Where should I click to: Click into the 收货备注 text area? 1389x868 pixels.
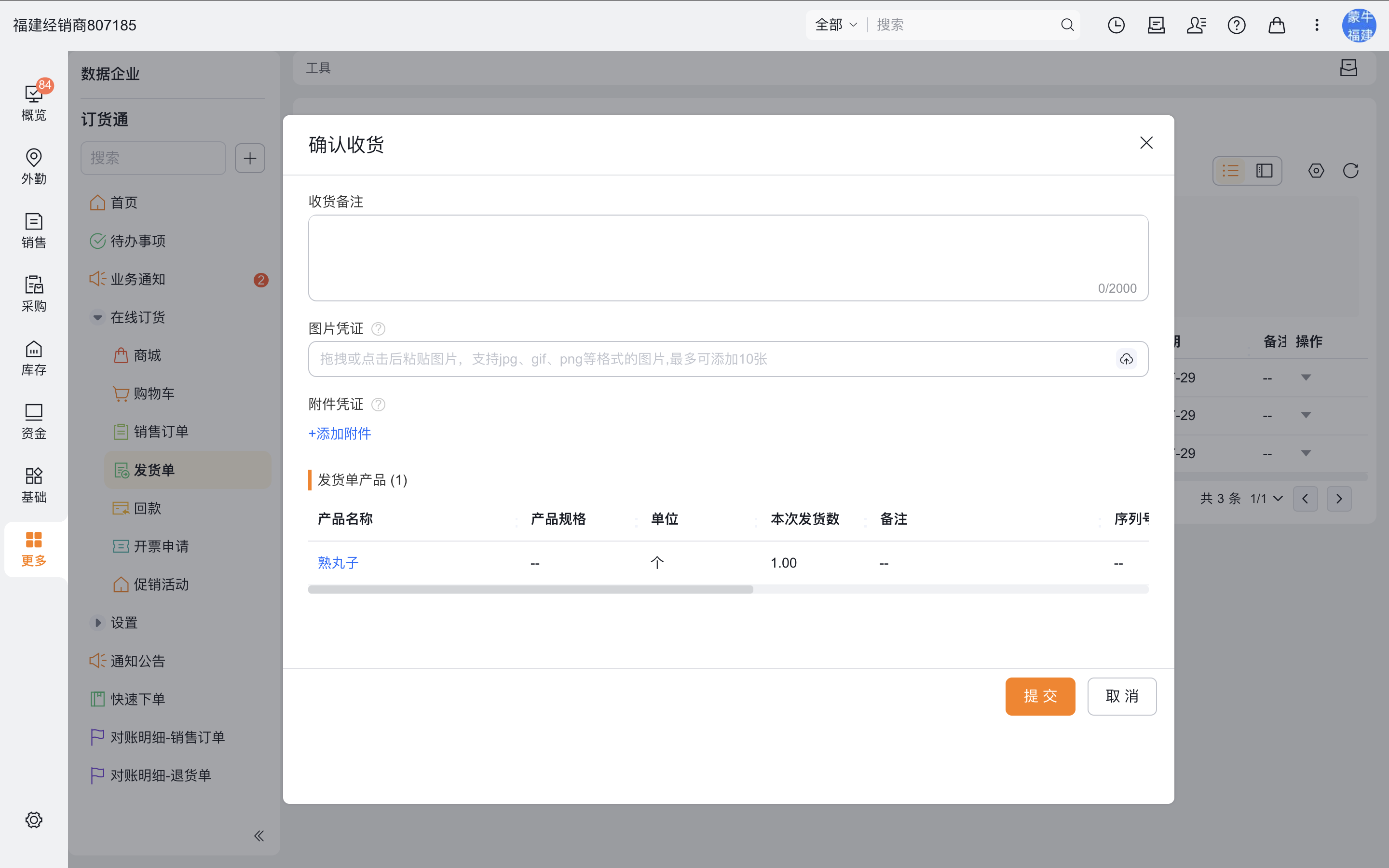click(x=728, y=258)
